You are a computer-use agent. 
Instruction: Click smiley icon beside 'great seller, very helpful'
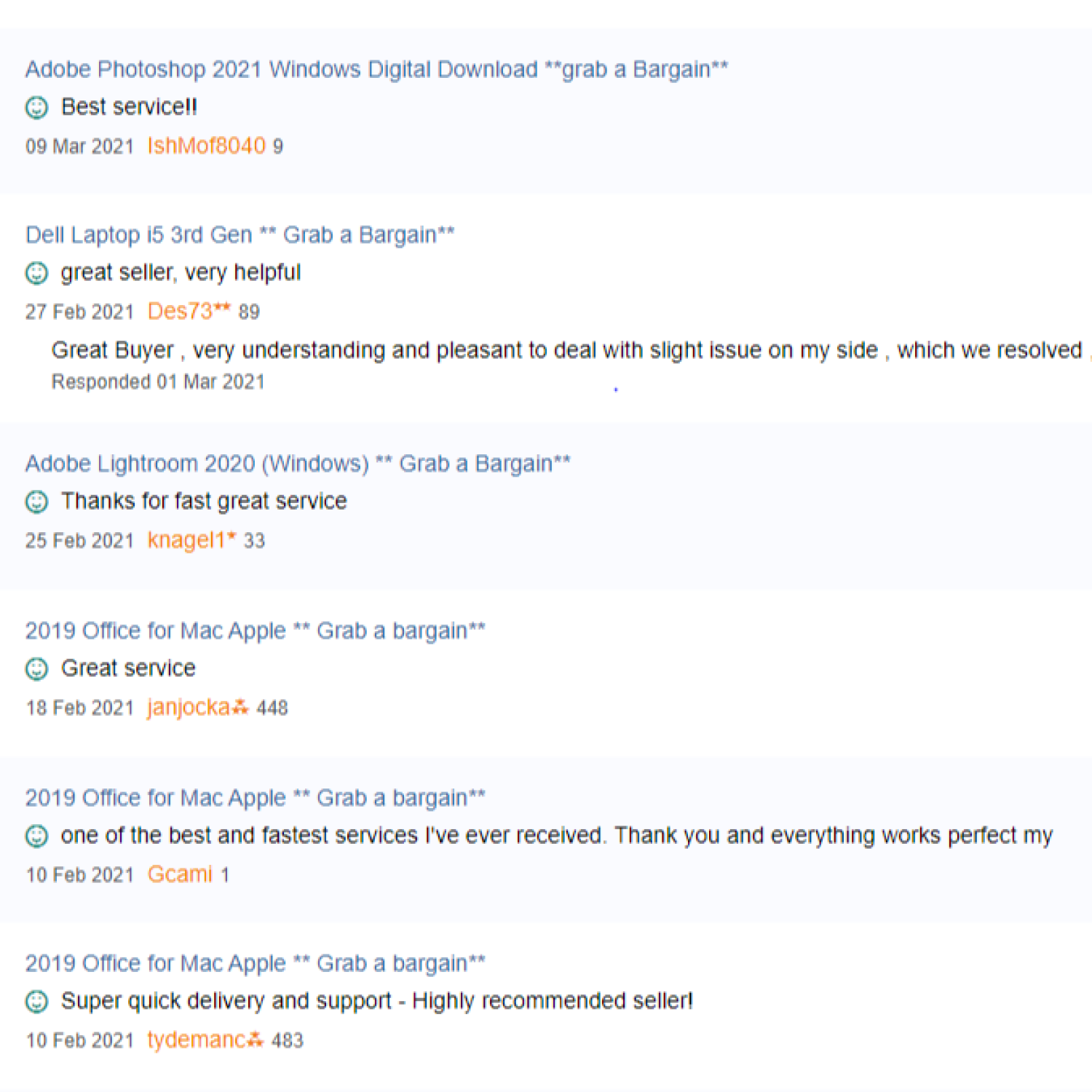pos(36,273)
